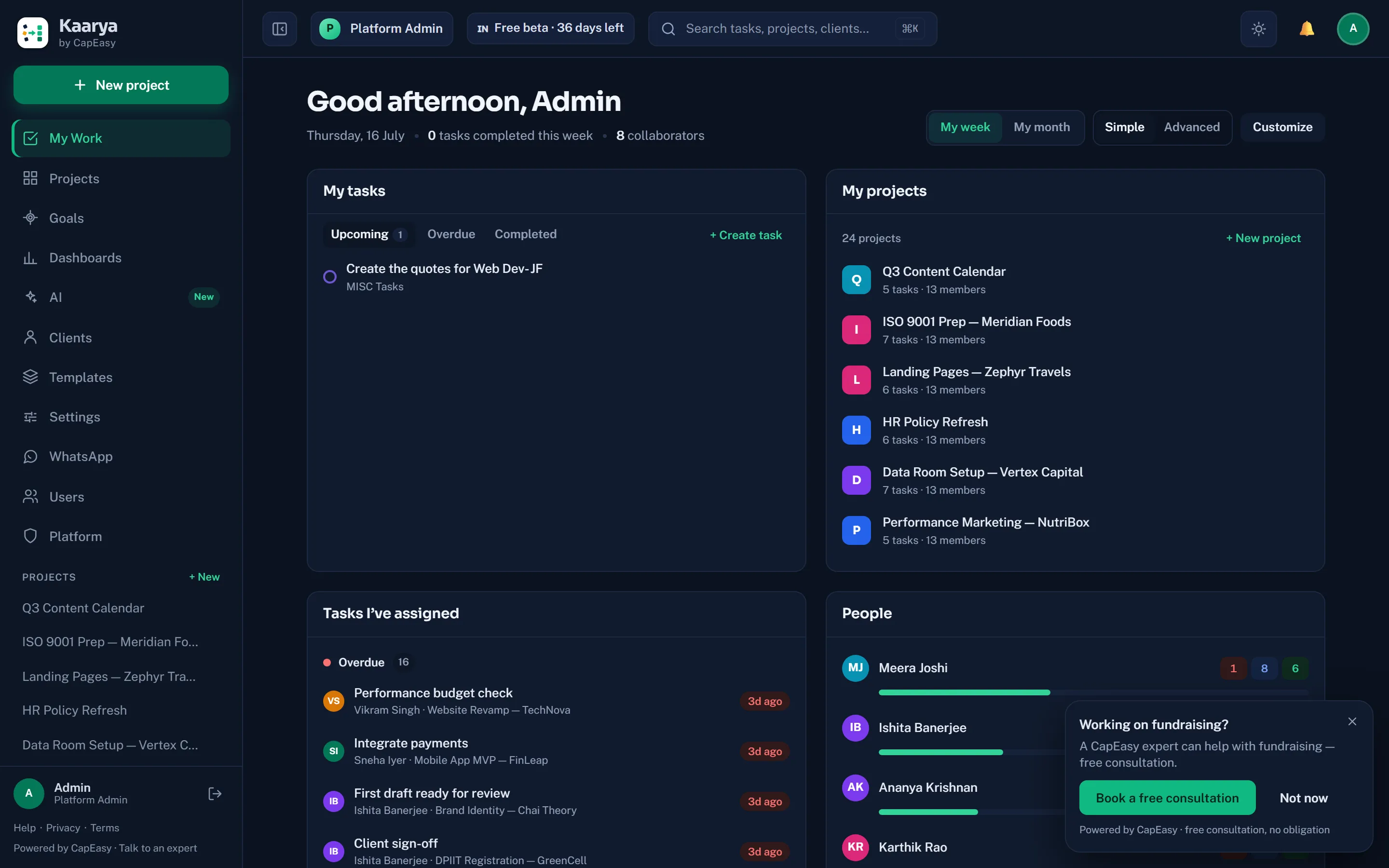The width and height of the screenshot is (1389, 868).
Task: Click Meera Joshi's green count badge 6
Action: (x=1295, y=668)
